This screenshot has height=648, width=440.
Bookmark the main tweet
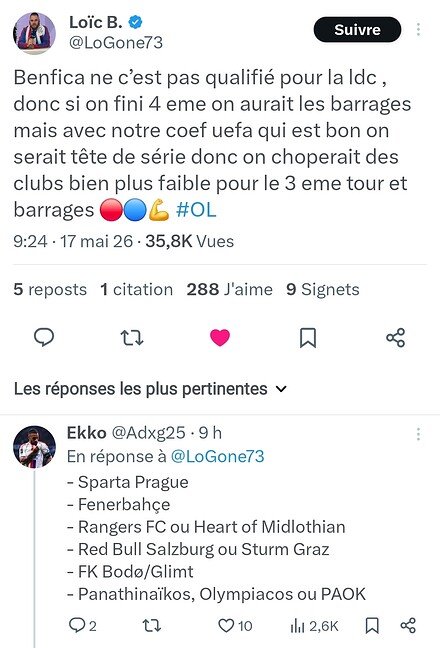[x=308, y=338]
